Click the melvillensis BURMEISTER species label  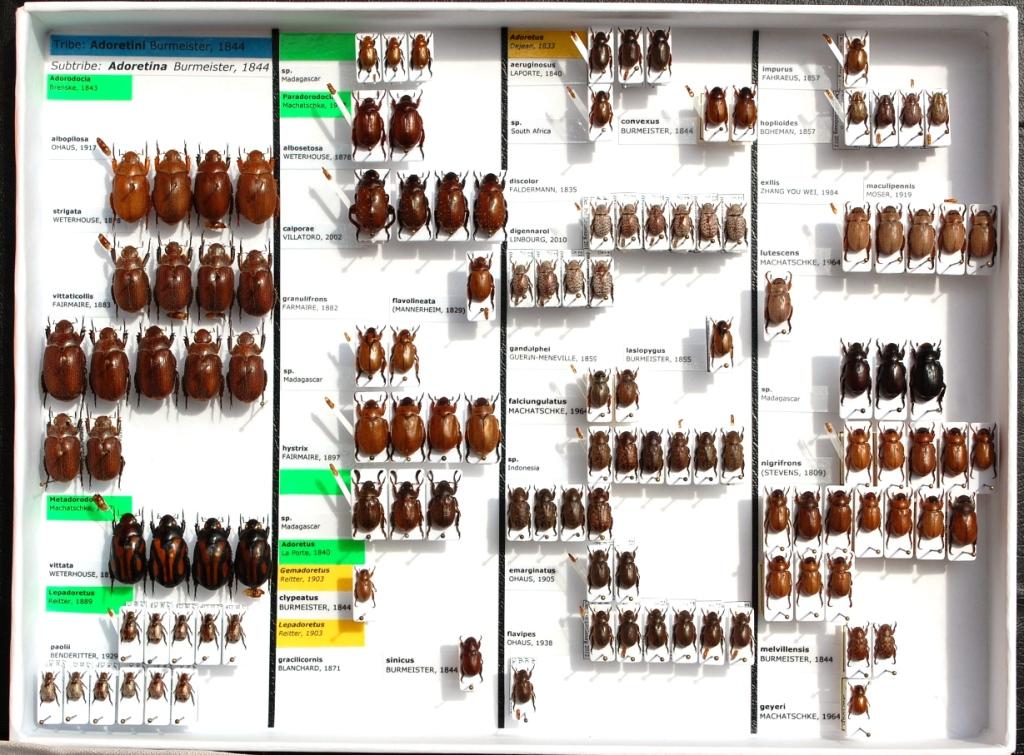click(x=796, y=655)
